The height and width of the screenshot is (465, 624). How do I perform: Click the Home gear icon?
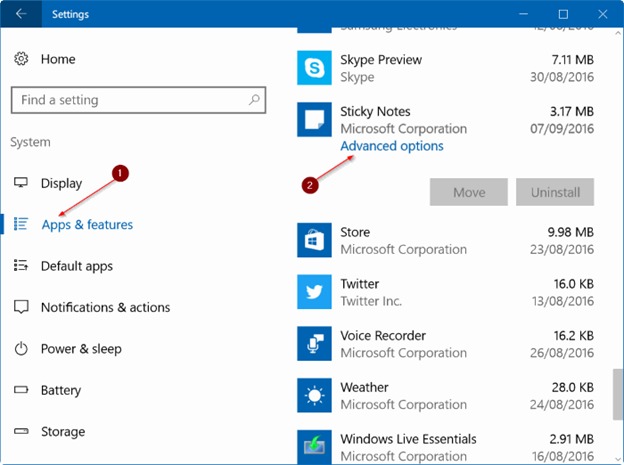(x=21, y=59)
